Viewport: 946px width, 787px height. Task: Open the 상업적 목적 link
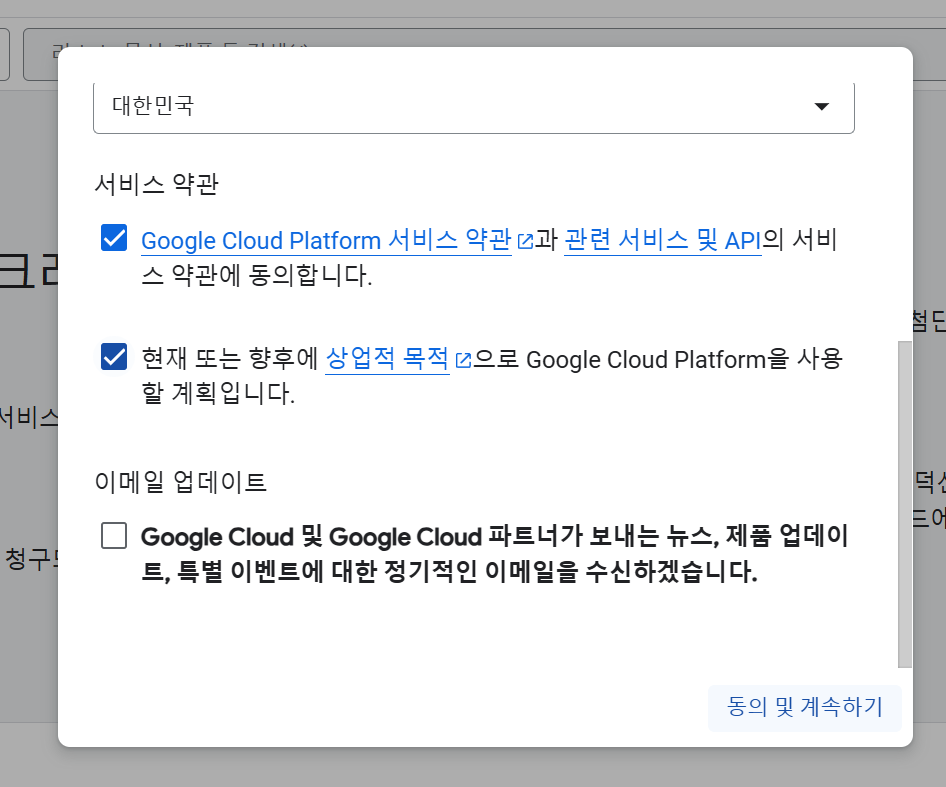pos(387,359)
